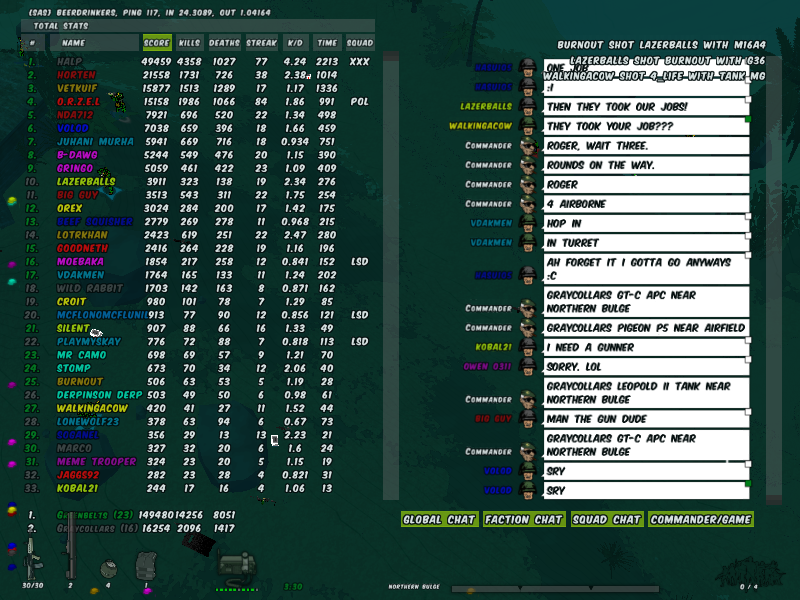Click the Graycollars (16) faction row
The image size is (800, 600).
pos(131,528)
